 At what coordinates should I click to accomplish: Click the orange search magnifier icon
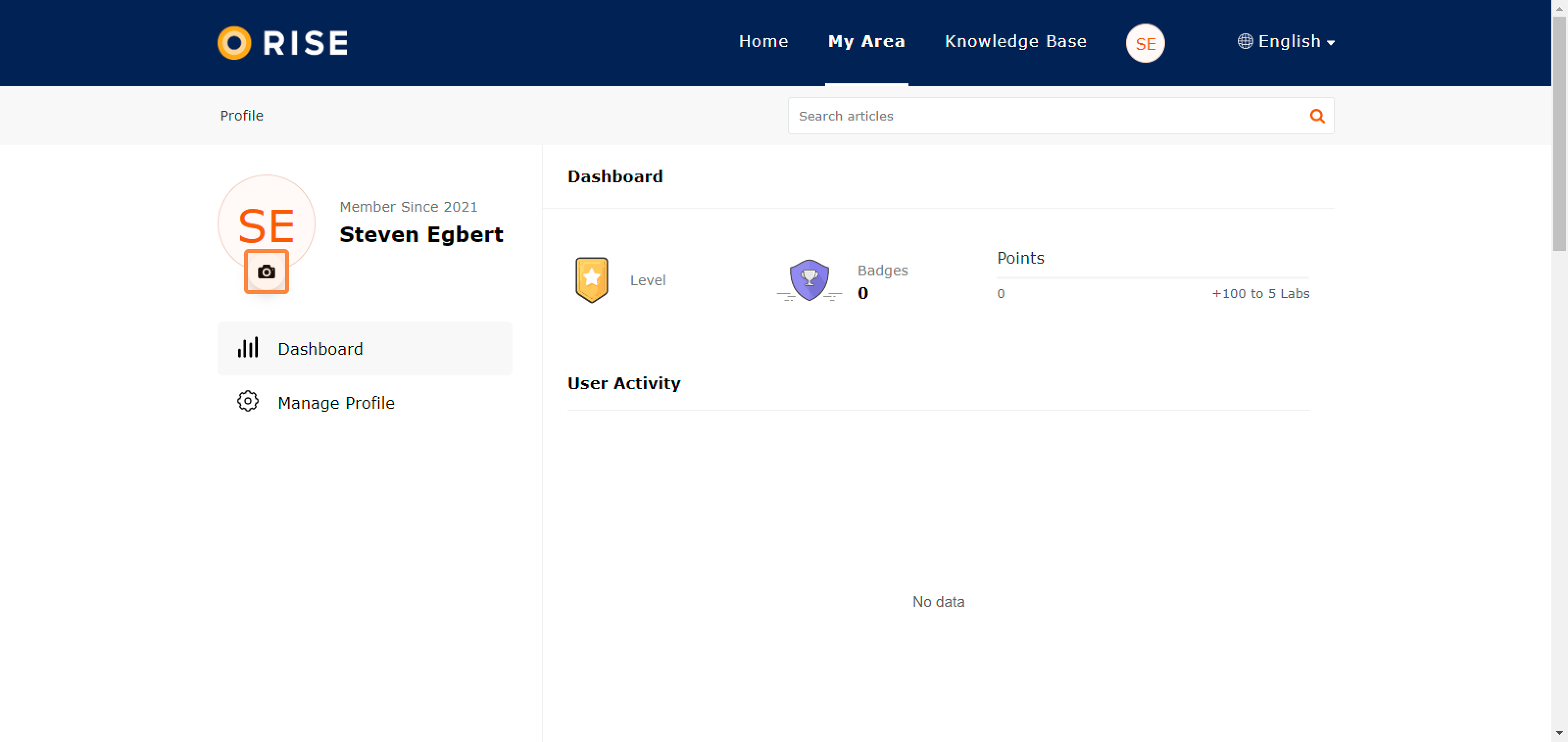[1317, 116]
